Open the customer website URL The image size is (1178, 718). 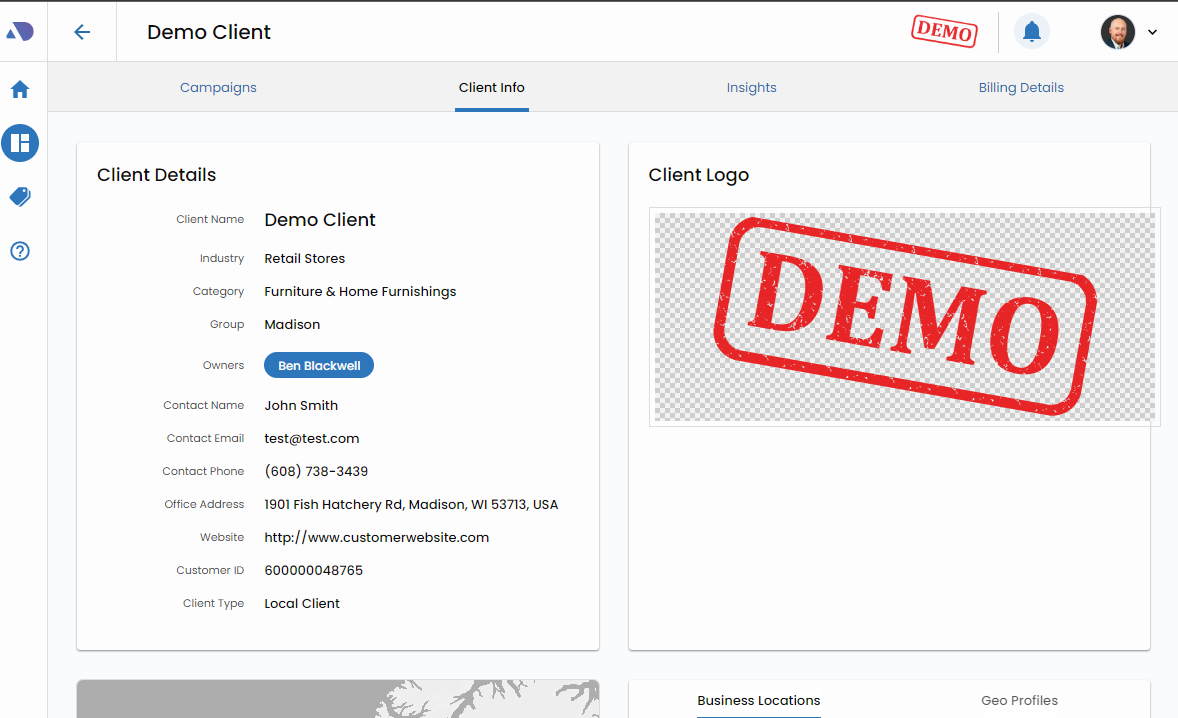coord(376,538)
